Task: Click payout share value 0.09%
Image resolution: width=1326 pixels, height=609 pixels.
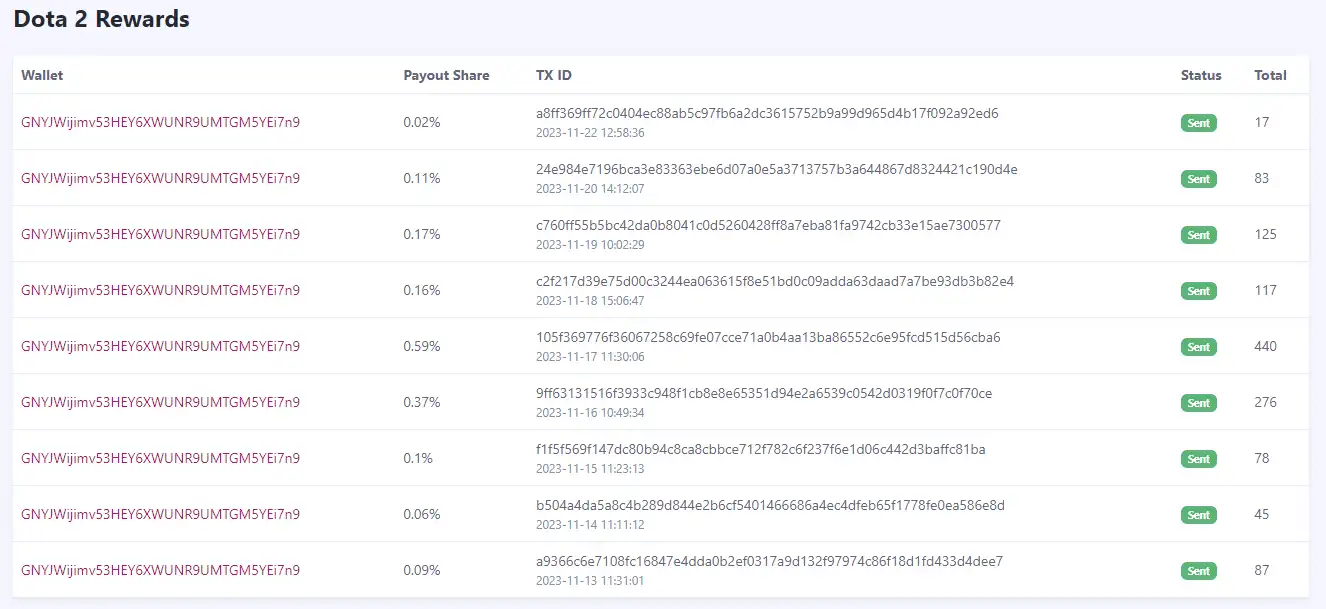Action: pyautogui.click(x=422, y=570)
